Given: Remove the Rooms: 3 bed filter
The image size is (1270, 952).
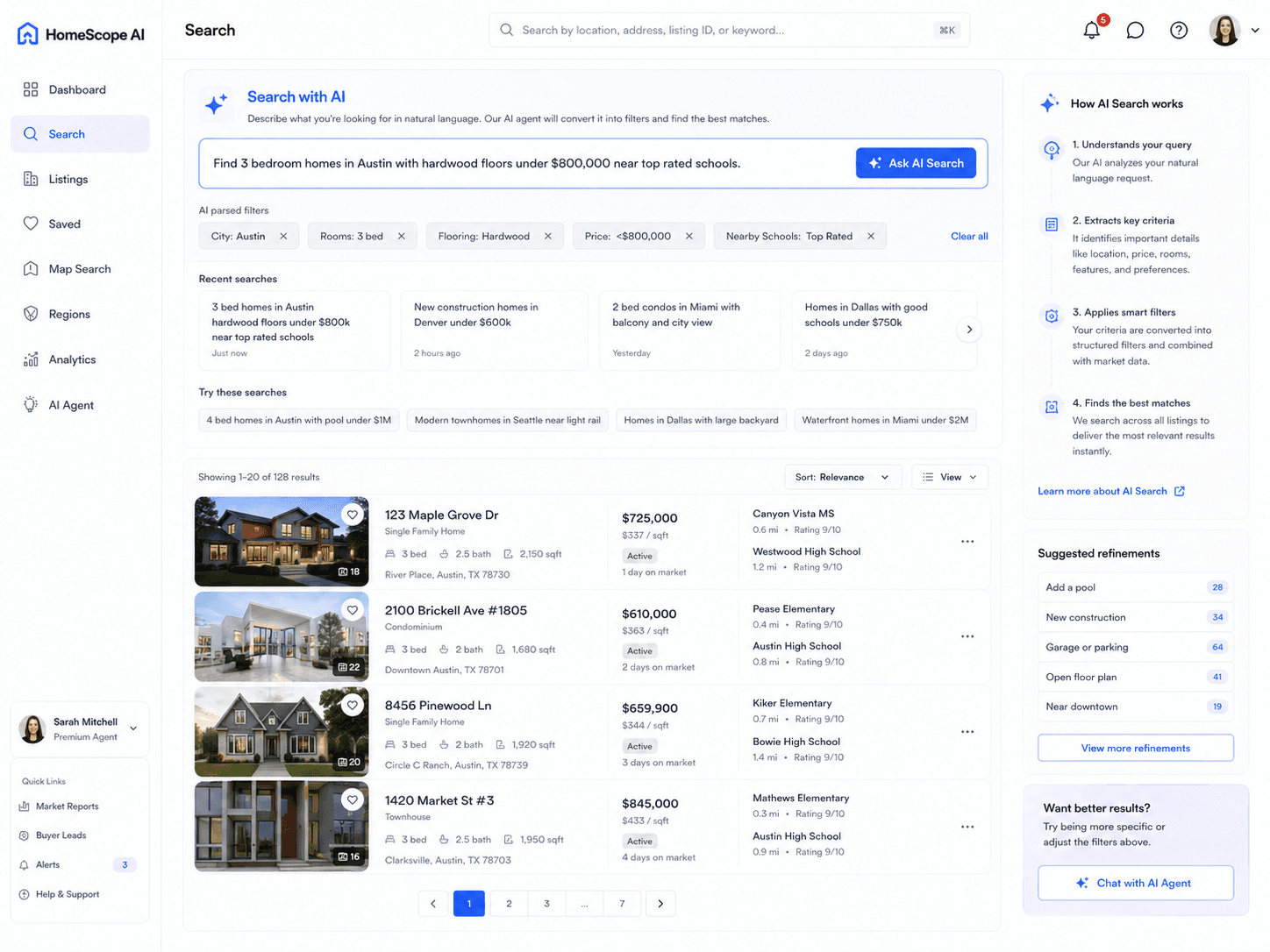Looking at the screenshot, I should (402, 236).
